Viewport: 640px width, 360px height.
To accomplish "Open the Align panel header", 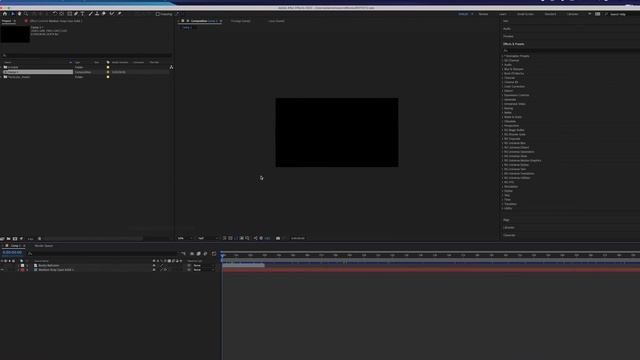I will click(x=507, y=220).
